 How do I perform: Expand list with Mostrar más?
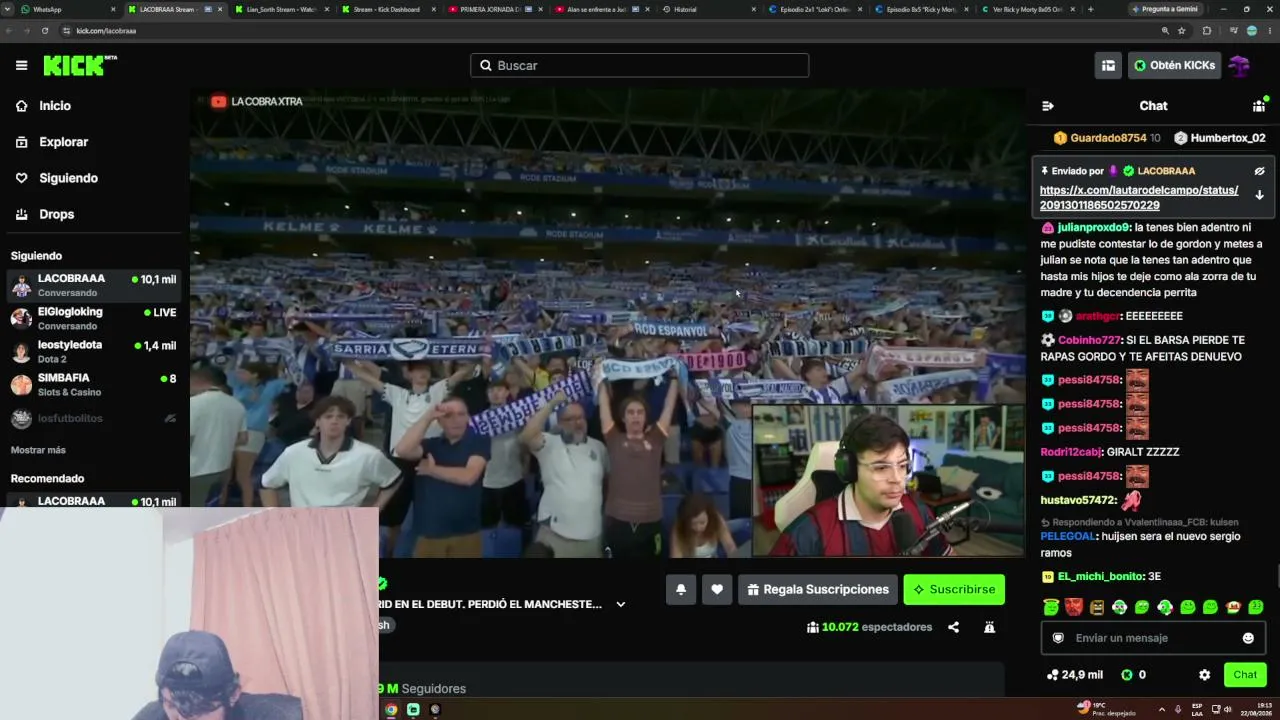pos(38,450)
